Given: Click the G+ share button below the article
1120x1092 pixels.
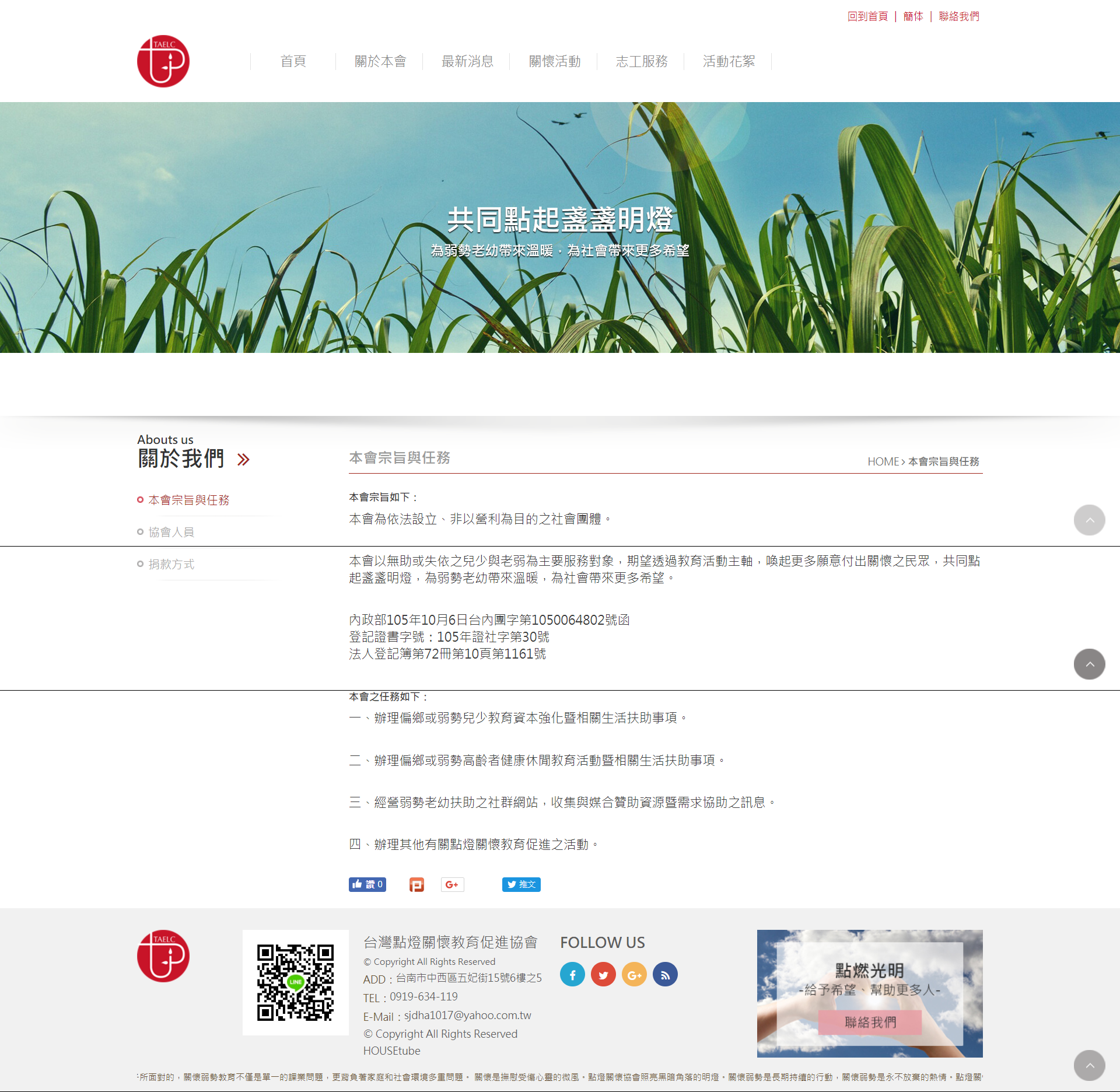Looking at the screenshot, I should click(452, 884).
